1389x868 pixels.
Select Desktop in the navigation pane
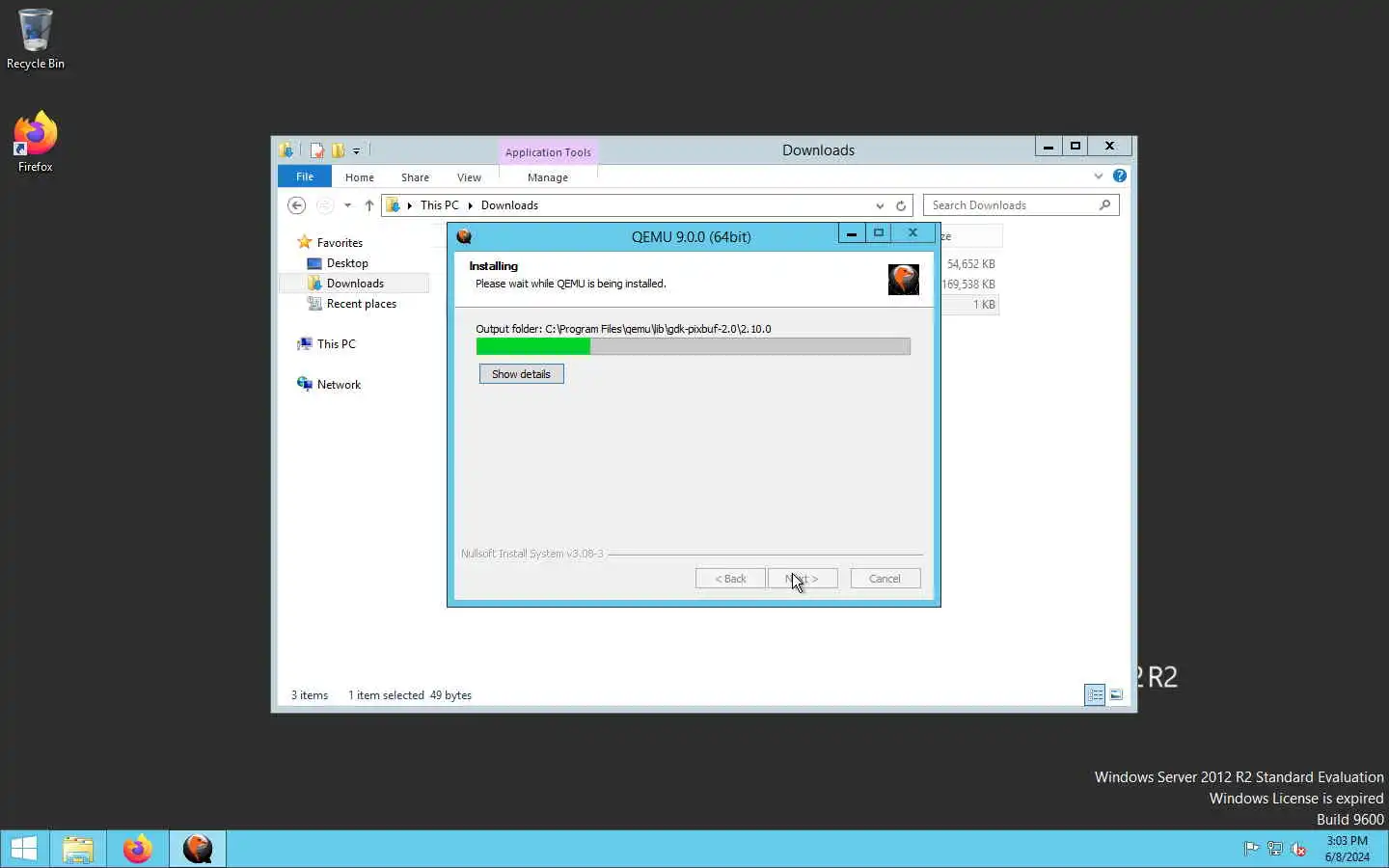[x=347, y=263]
